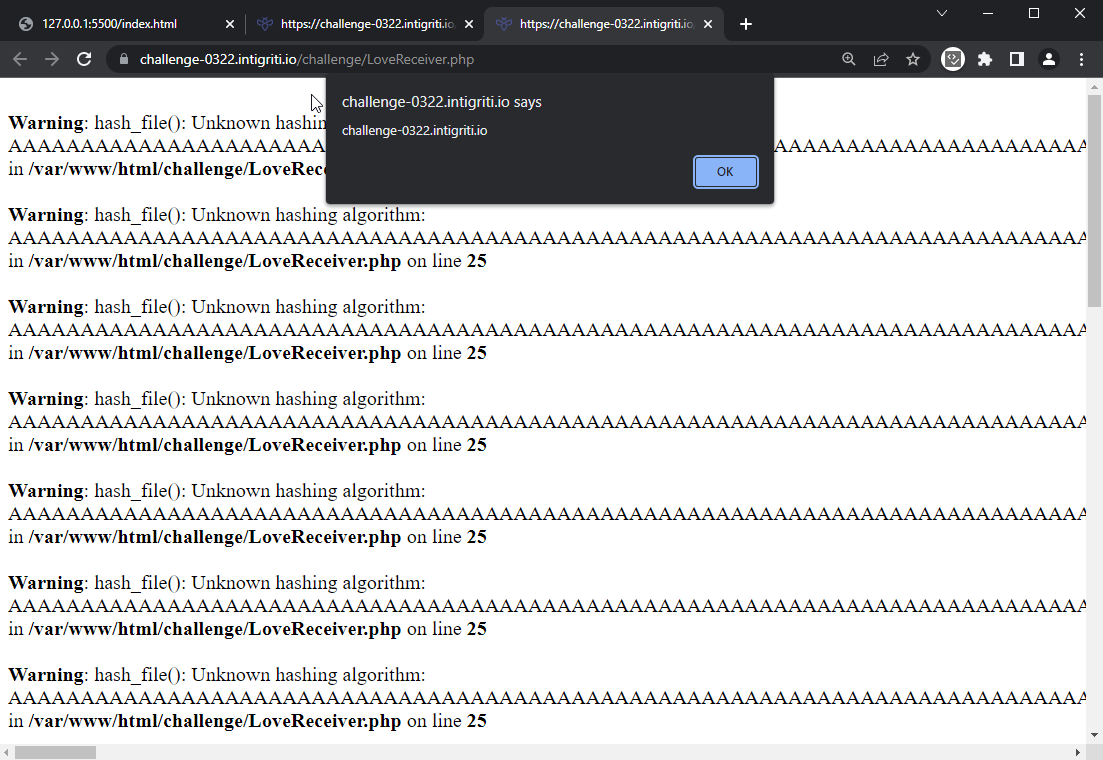Image resolution: width=1103 pixels, height=760 pixels.
Task: Reload the current page
Action: (x=84, y=59)
